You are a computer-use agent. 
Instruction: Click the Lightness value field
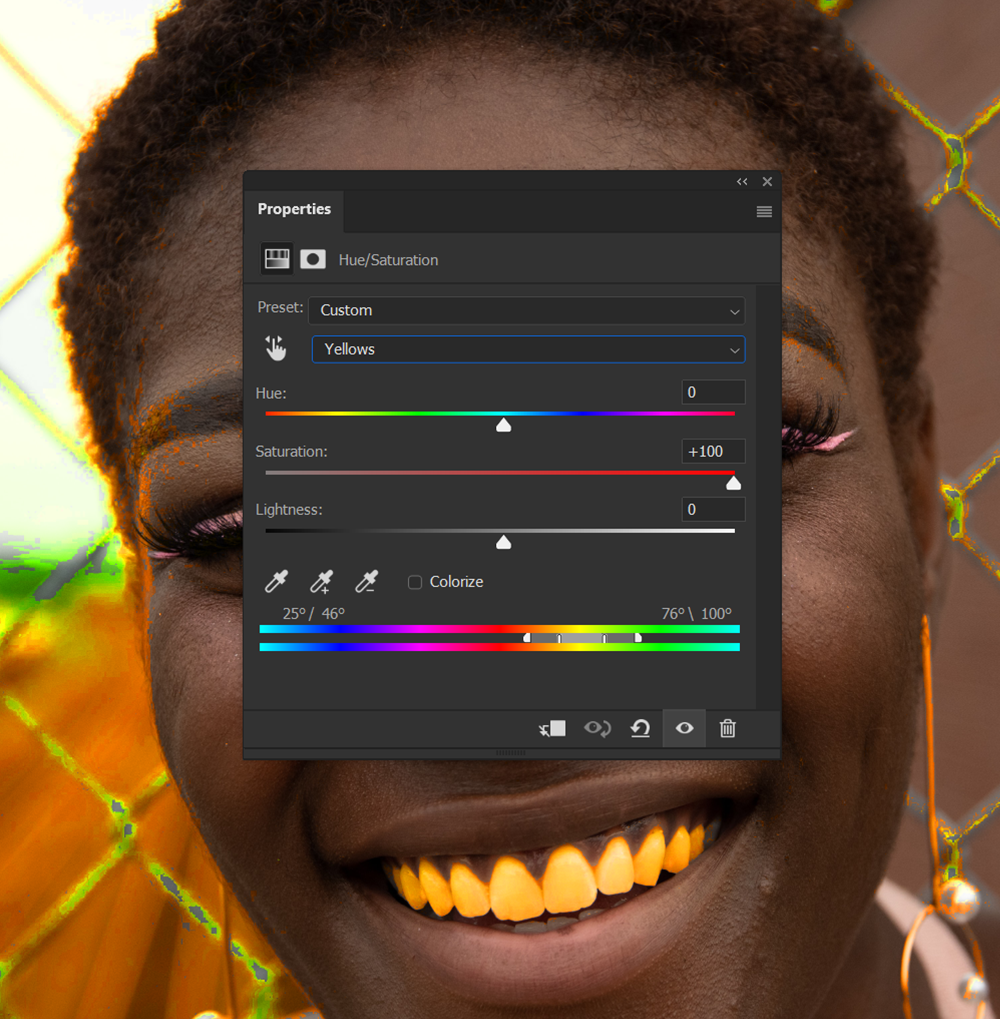tap(713, 510)
